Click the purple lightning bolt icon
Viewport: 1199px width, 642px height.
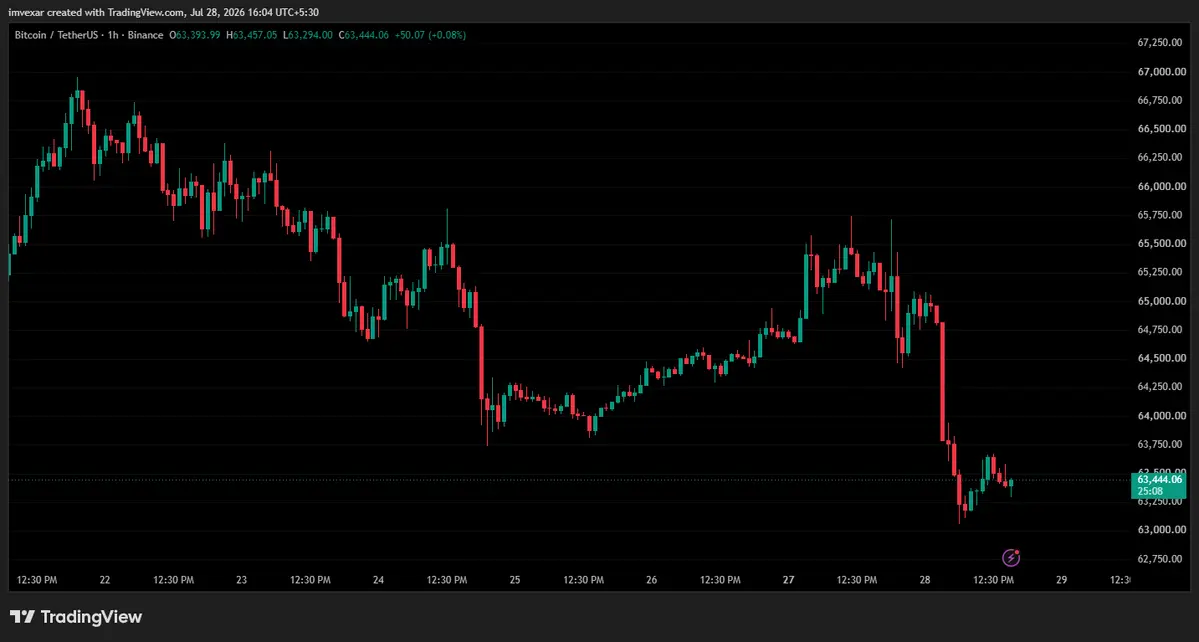(1011, 558)
